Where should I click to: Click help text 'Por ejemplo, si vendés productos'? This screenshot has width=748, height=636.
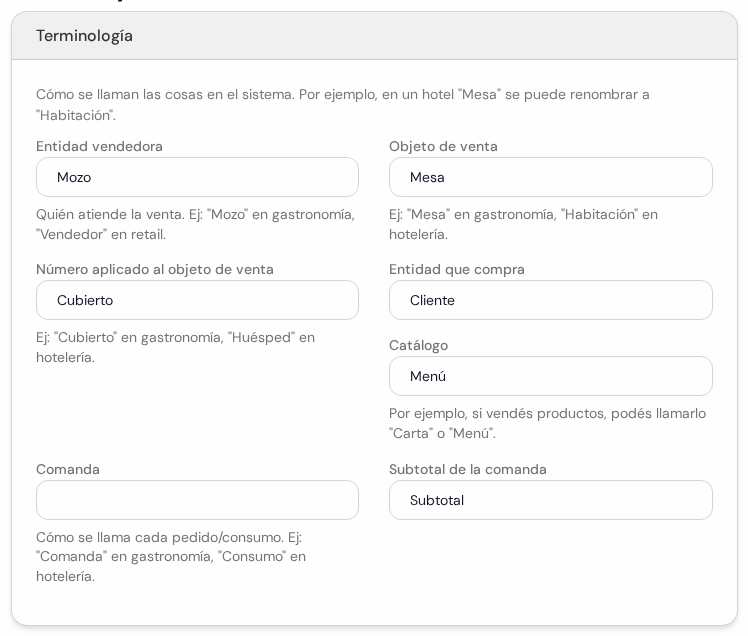click(x=548, y=423)
